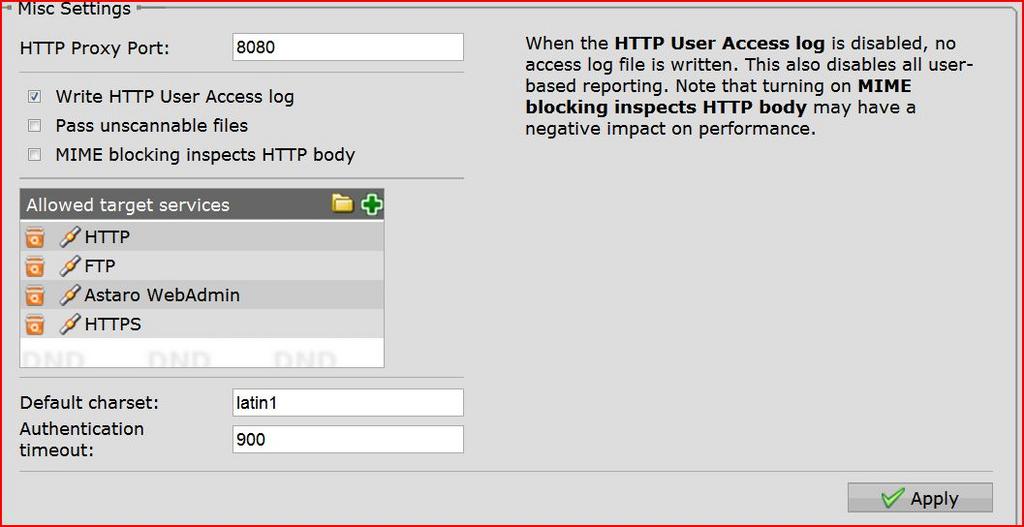Click the connector icon beside HTTPS
The image size is (1024, 527).
click(x=71, y=323)
